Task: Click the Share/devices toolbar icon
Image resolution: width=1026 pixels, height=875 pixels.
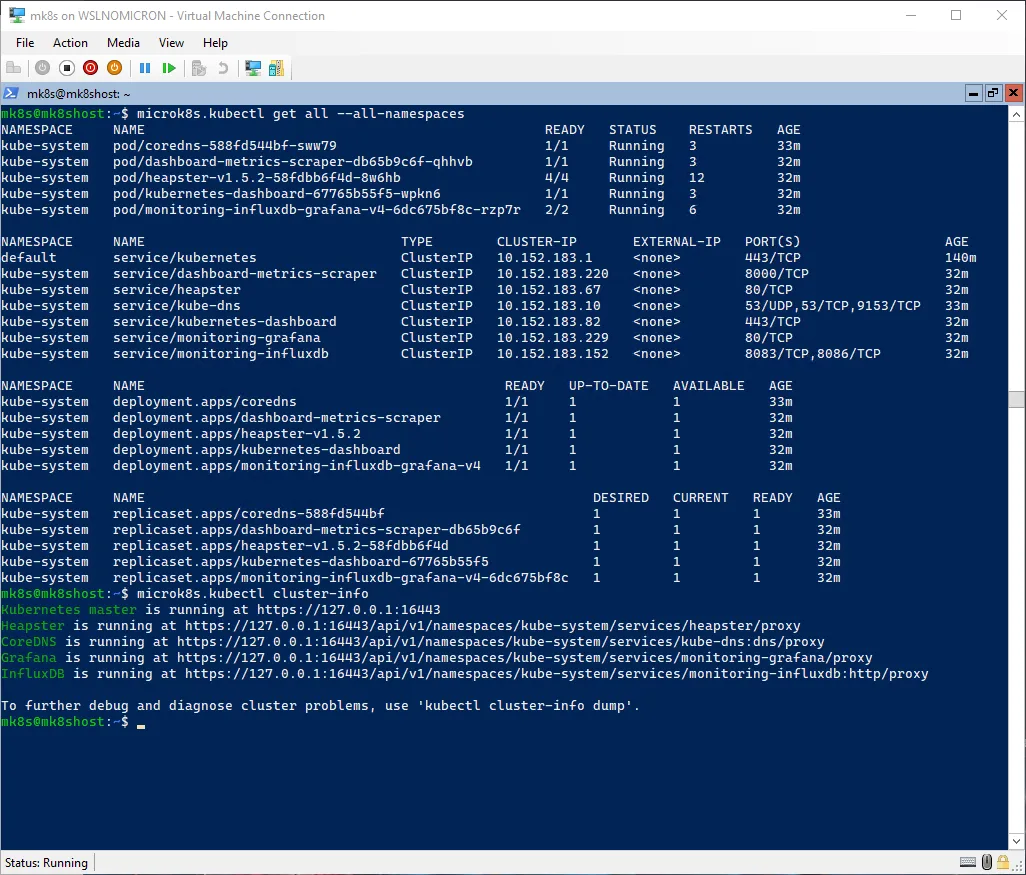Action: 277,68
